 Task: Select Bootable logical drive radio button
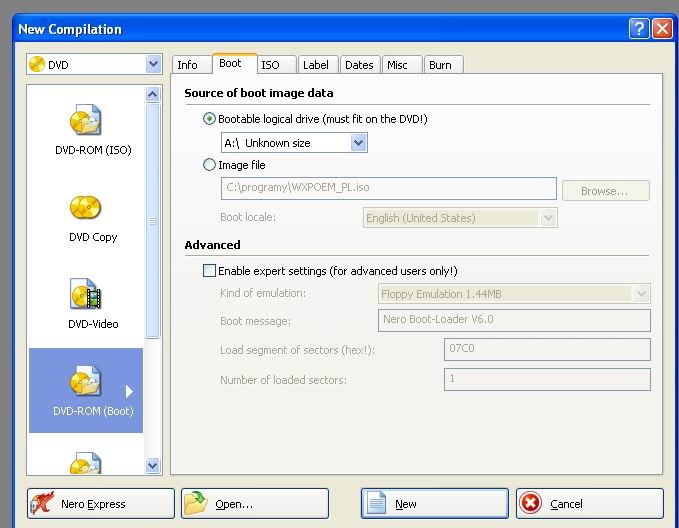pyautogui.click(x=209, y=119)
